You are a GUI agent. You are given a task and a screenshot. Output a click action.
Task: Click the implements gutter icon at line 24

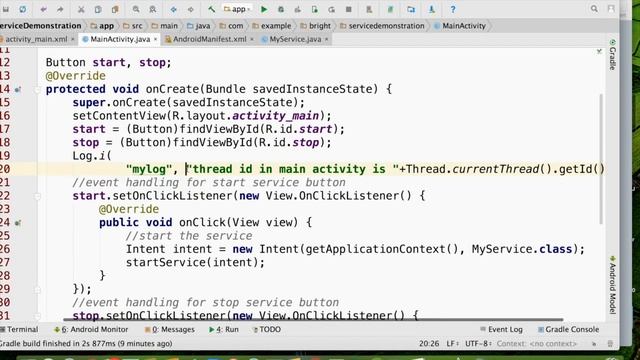coord(18,223)
